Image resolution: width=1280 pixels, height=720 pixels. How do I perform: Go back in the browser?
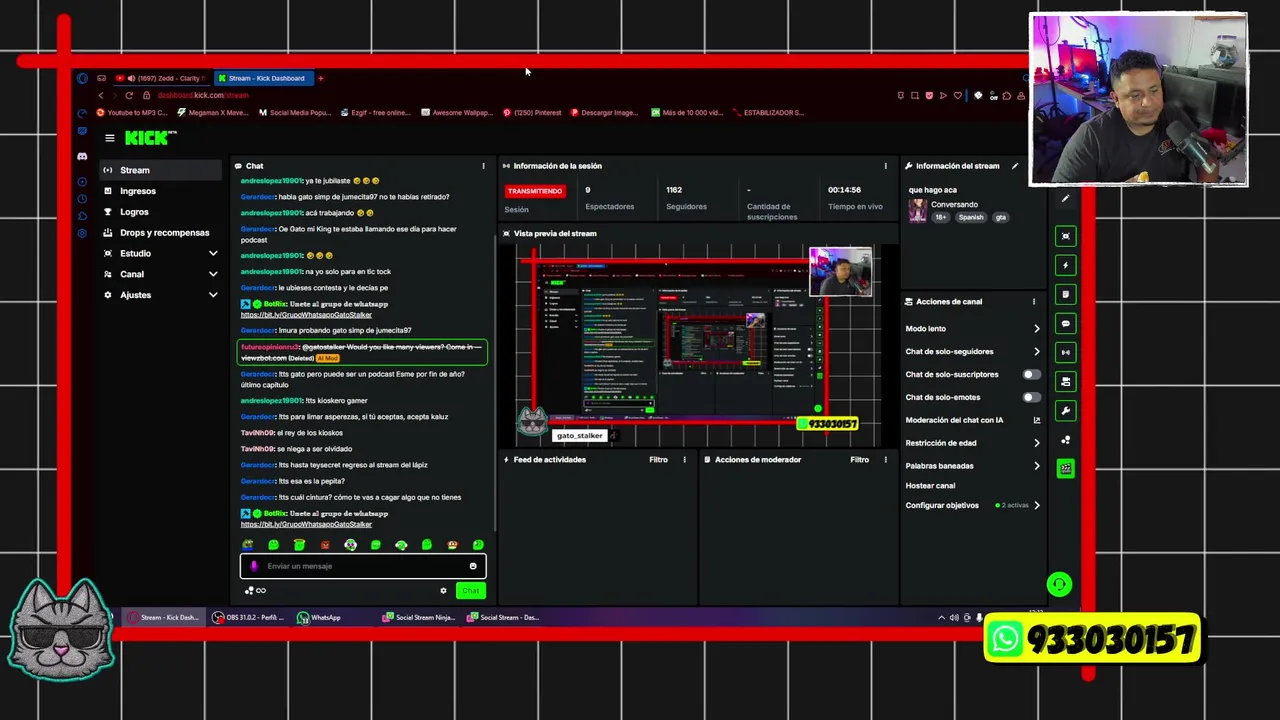[x=100, y=95]
